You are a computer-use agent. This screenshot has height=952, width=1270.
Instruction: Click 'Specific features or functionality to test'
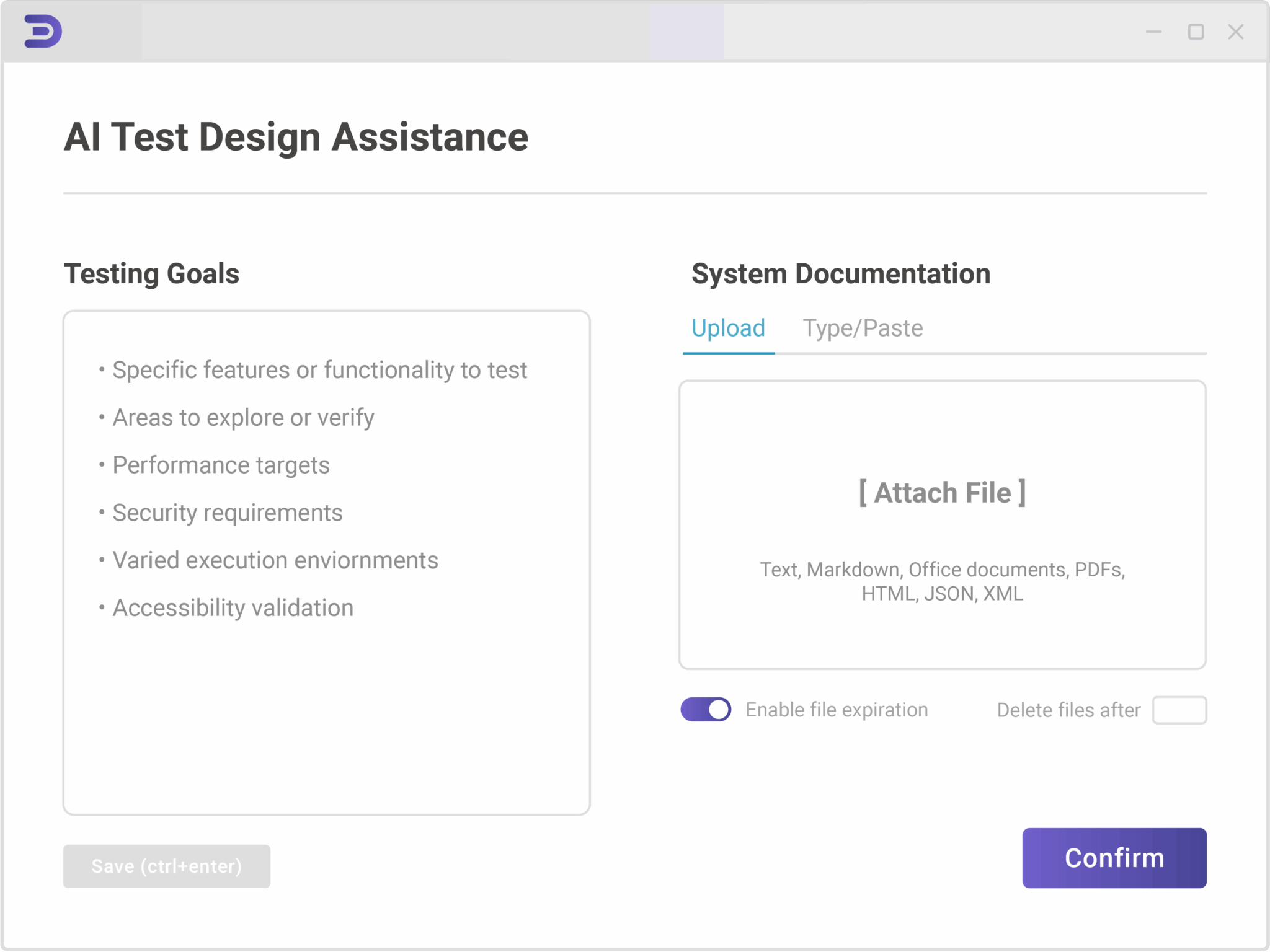pyautogui.click(x=319, y=370)
